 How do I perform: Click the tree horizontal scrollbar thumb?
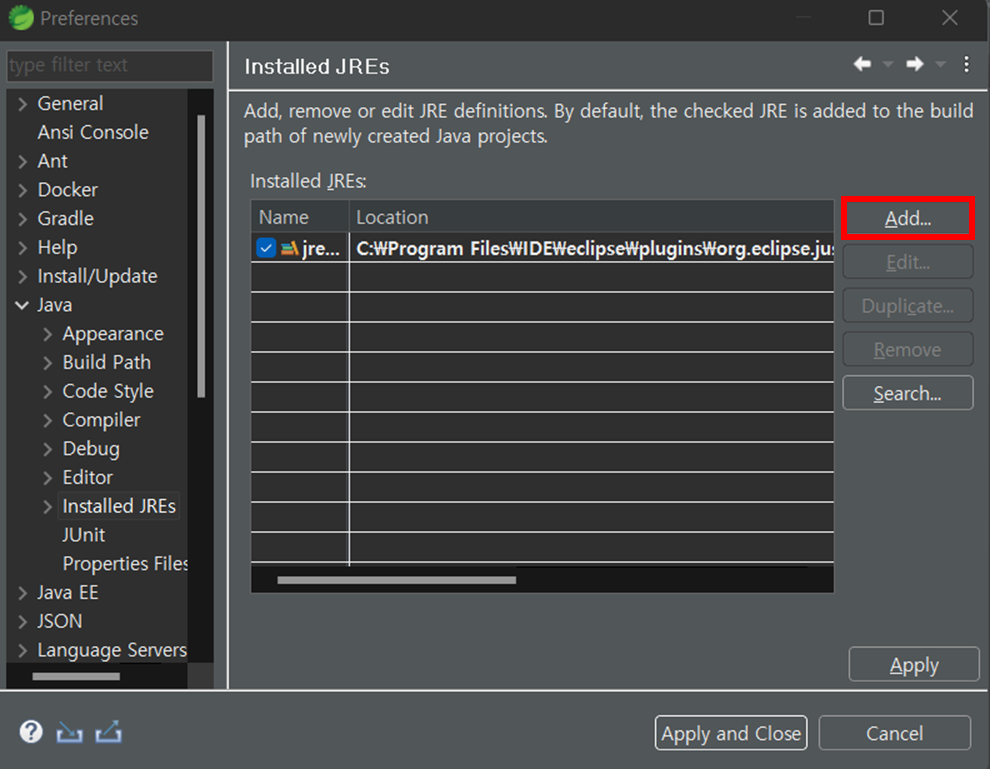tap(76, 676)
